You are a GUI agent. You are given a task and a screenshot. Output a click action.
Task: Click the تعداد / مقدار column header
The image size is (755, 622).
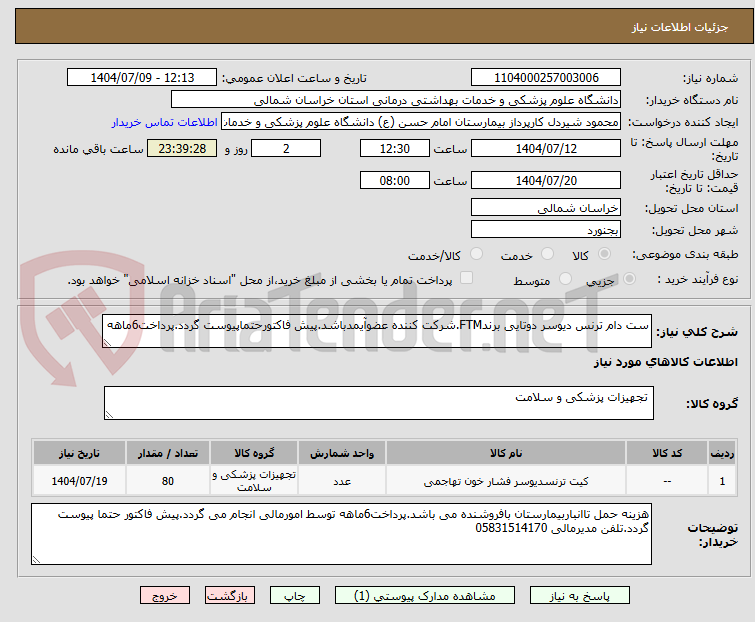(168, 454)
